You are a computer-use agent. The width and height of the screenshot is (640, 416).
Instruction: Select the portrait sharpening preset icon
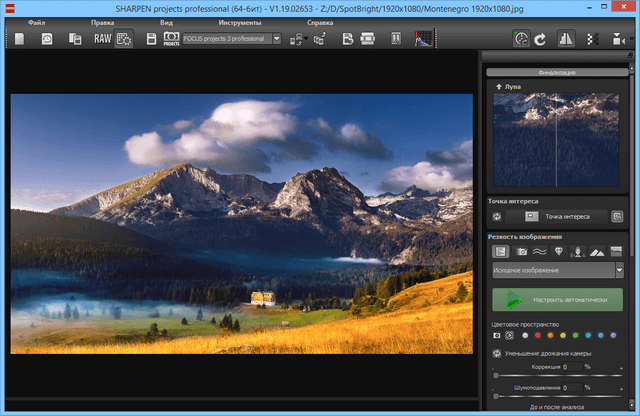578,252
